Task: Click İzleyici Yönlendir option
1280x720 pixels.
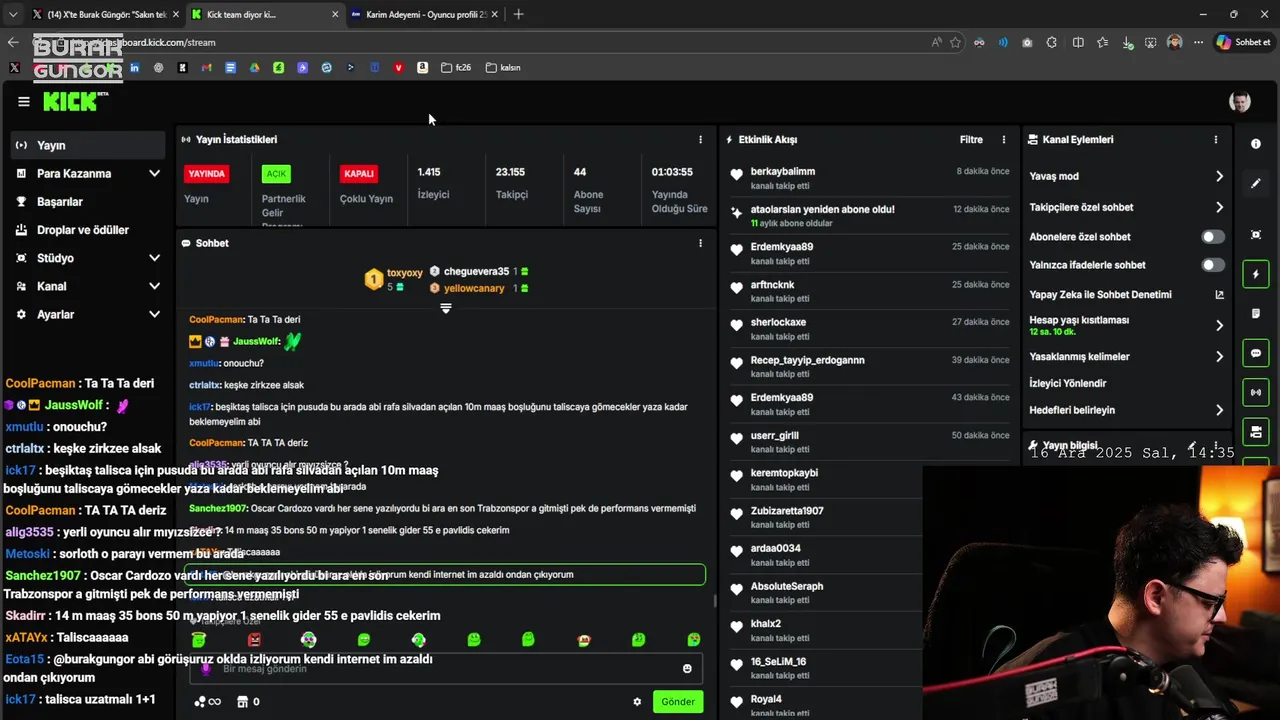Action: (1068, 383)
